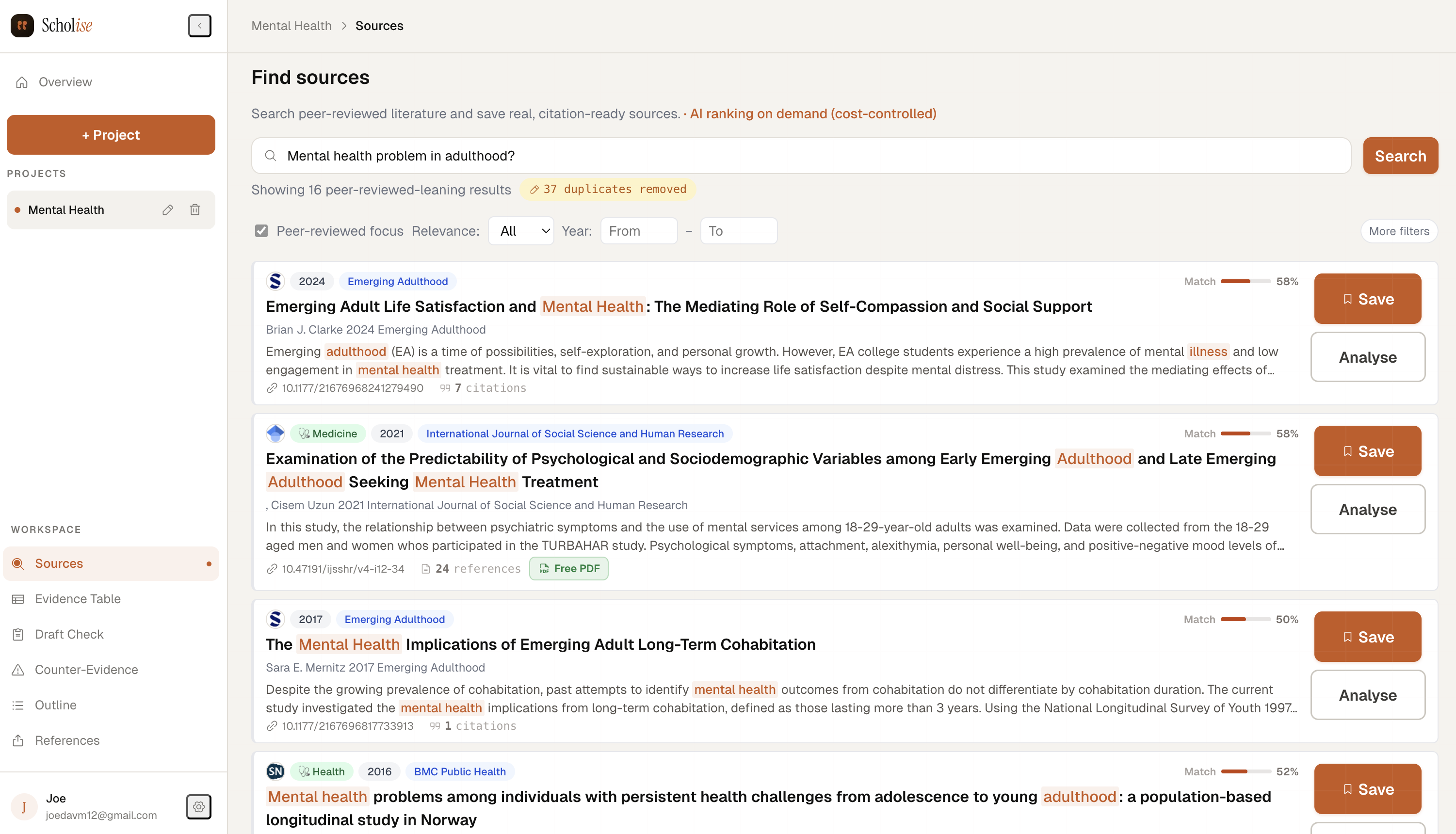1456x834 pixels.
Task: Go to Outline in workspace menu
Action: [x=56, y=705]
